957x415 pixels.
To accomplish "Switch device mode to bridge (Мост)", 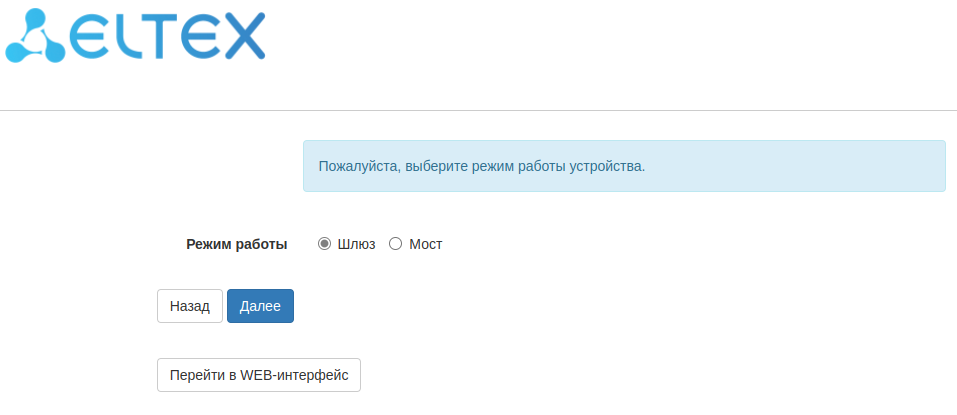I will pyautogui.click(x=395, y=244).
